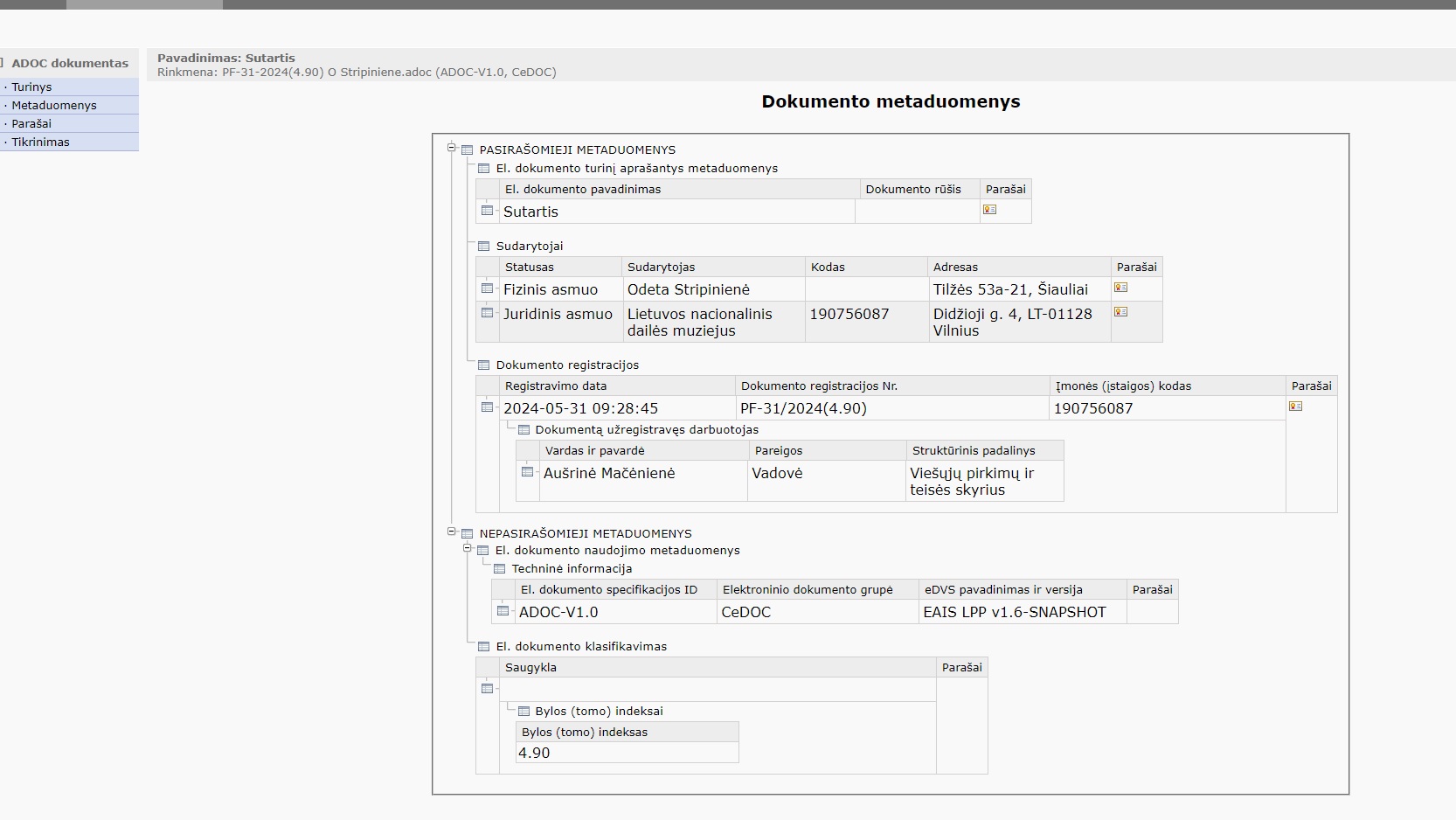Click the icon beside Bylos (tomo) indeksai
Image resolution: width=1456 pixels, height=820 pixels.
tap(523, 712)
